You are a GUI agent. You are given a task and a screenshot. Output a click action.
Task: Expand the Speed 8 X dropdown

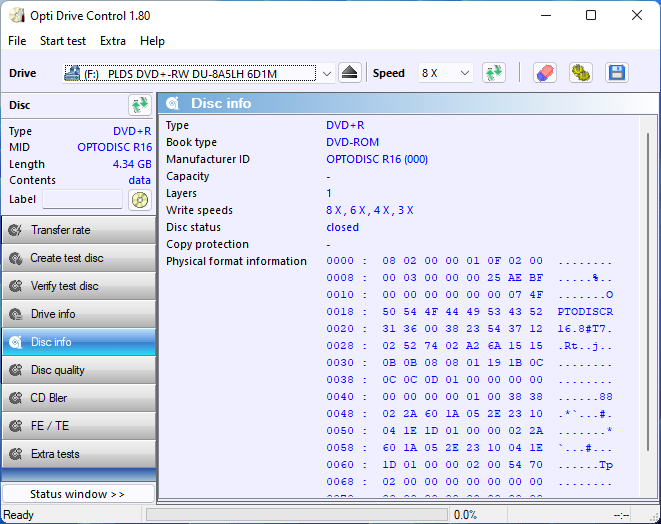point(465,73)
